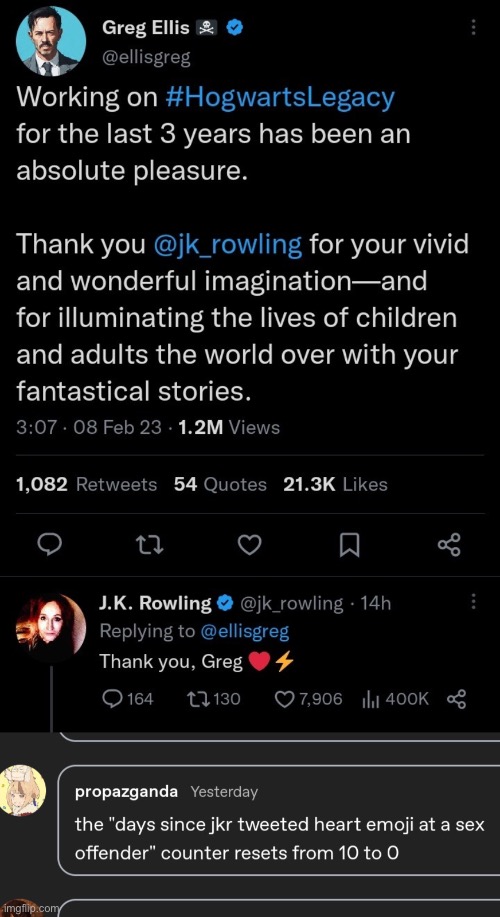
Task: Like J.K. Rowling's reply showing 7,906
Action: 309,698
